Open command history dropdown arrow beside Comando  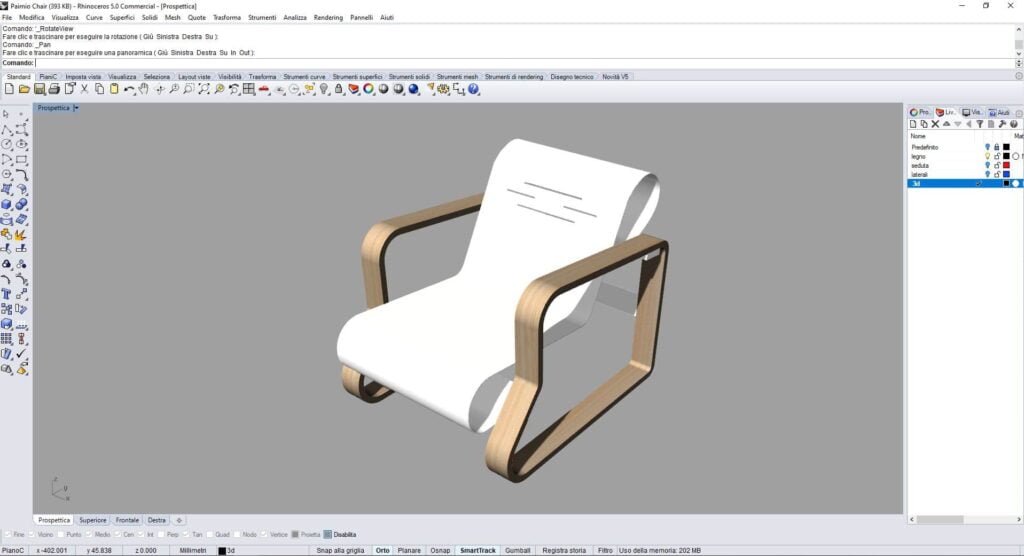[1019, 63]
